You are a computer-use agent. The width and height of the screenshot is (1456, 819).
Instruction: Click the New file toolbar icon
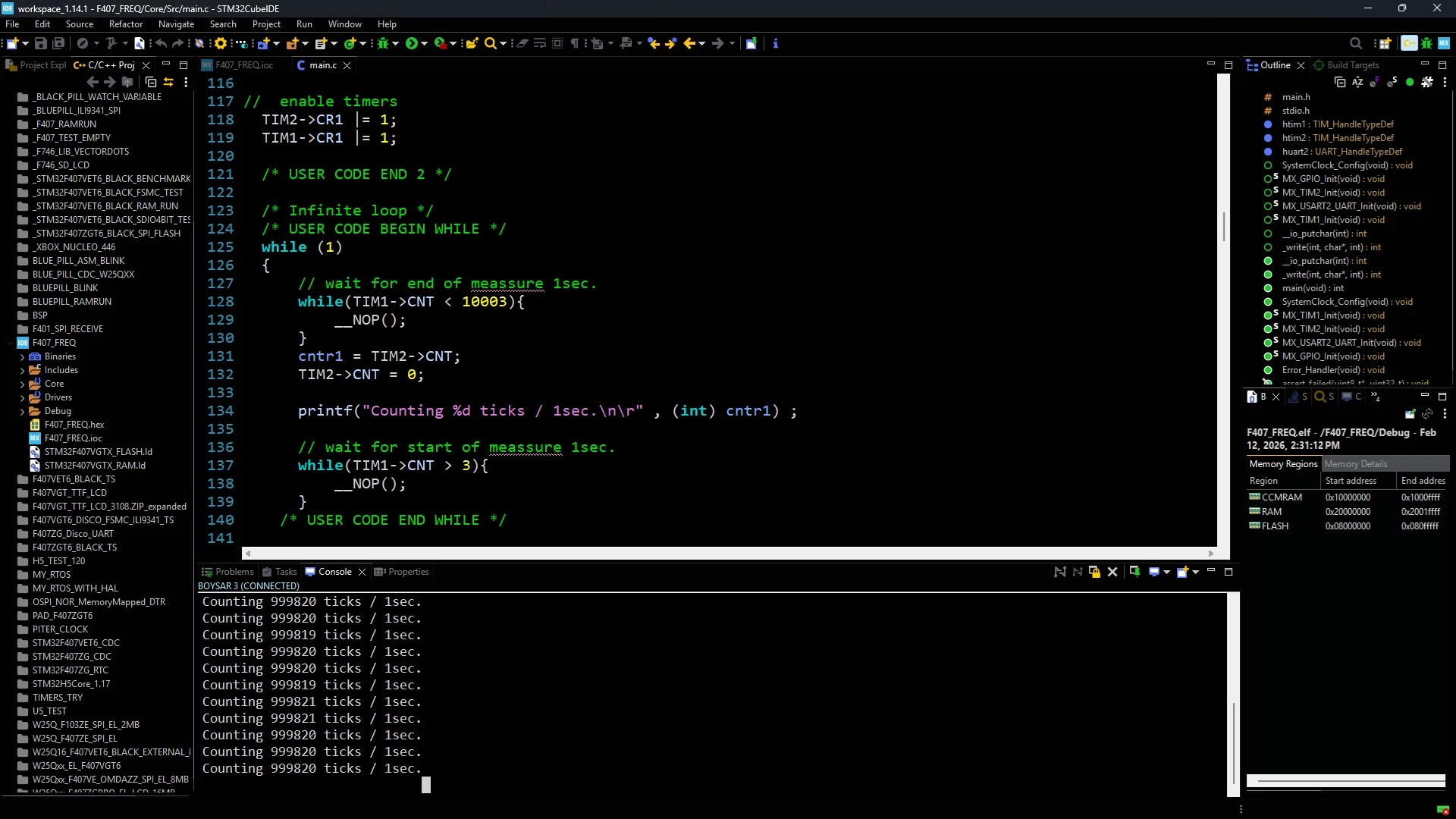pyautogui.click(x=13, y=43)
